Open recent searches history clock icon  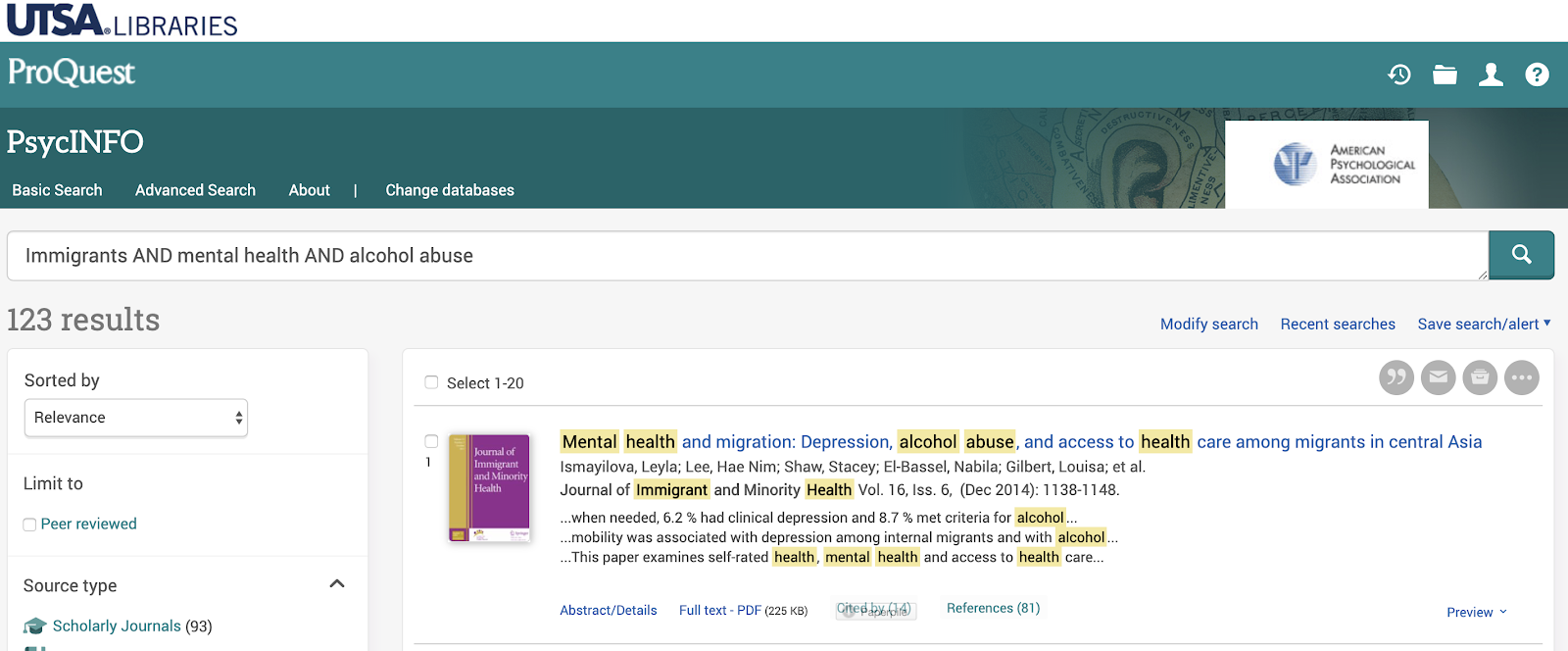pyautogui.click(x=1399, y=75)
